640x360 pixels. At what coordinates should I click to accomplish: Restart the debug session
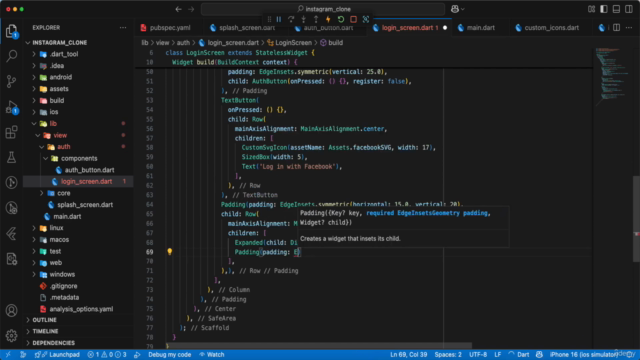coord(341,19)
